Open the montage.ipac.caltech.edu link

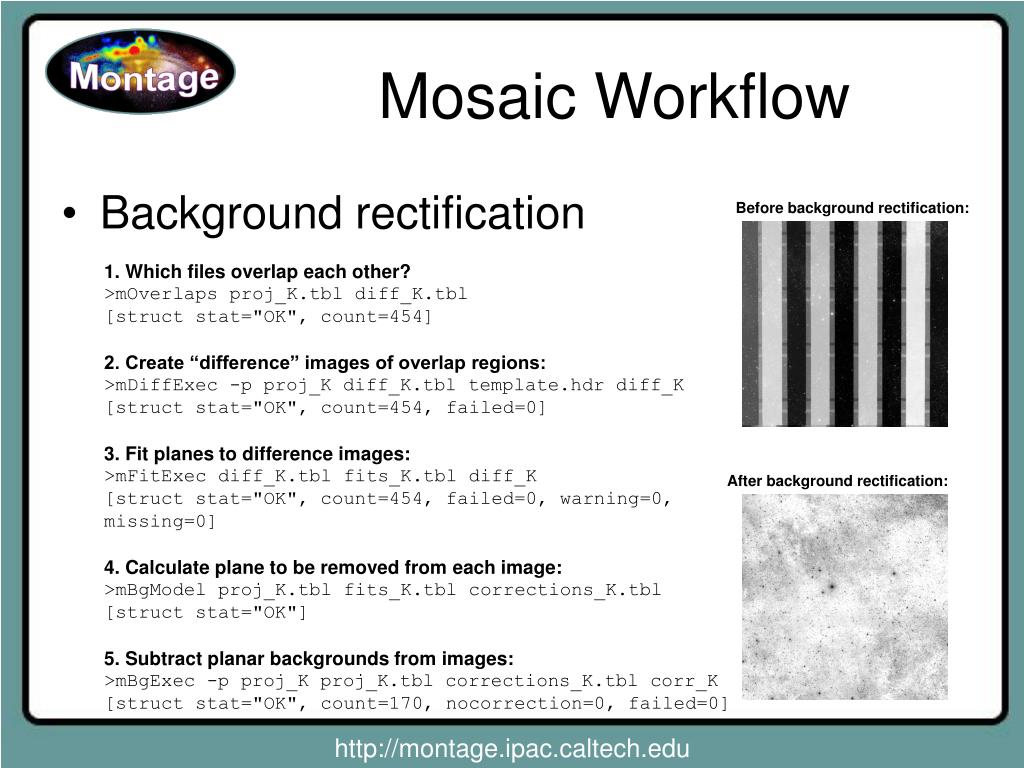pyautogui.click(x=512, y=748)
